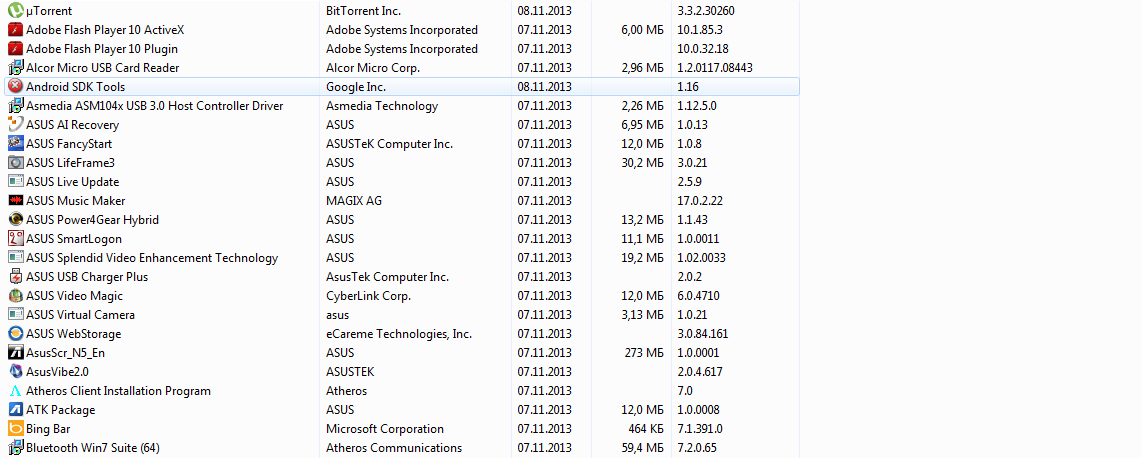Click version number 7.1.391.0

700,428
